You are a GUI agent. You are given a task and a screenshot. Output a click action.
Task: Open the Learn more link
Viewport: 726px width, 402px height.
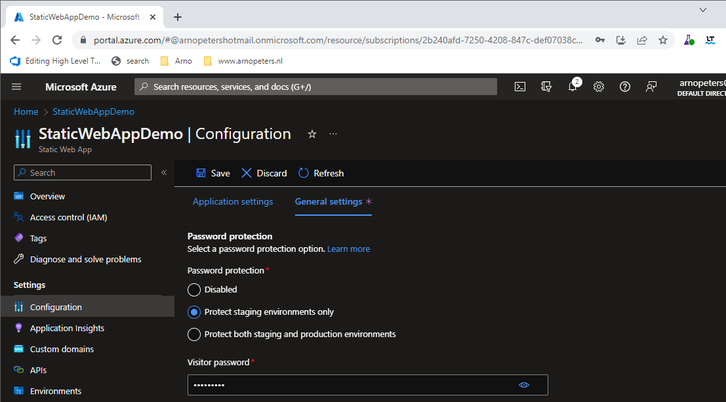[349, 249]
